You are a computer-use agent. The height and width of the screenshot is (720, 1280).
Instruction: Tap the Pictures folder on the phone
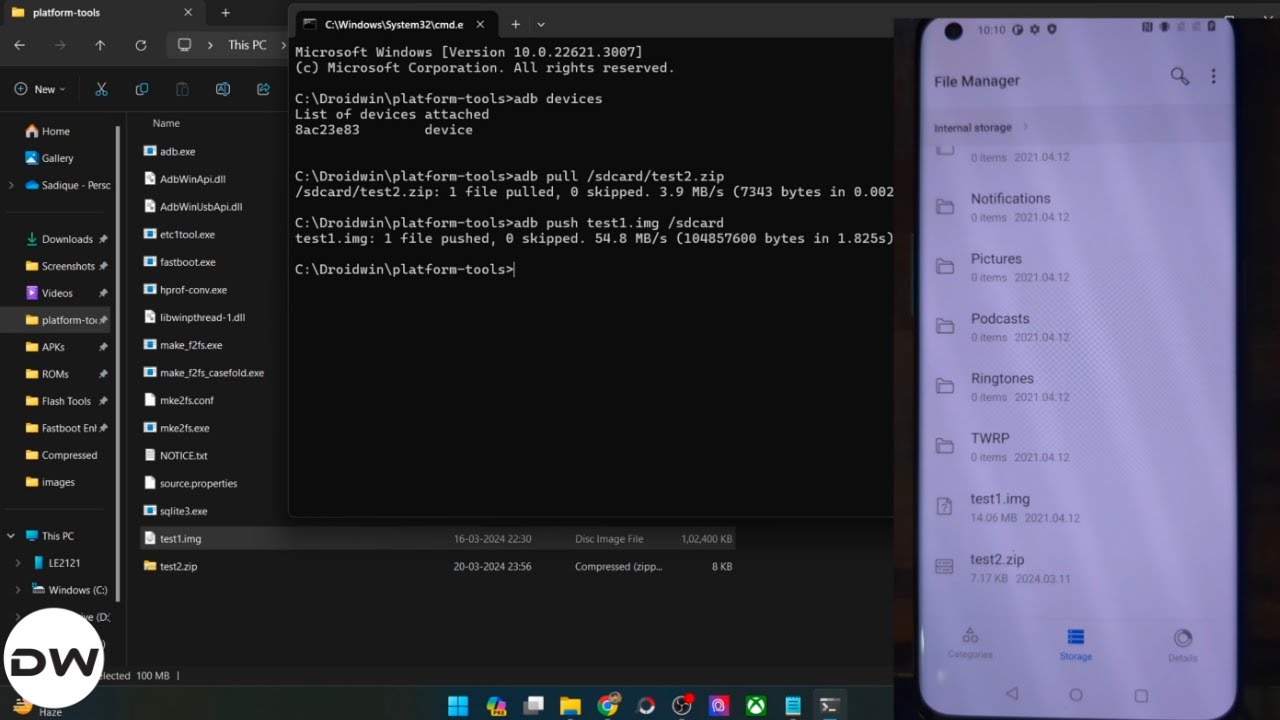point(1075,267)
